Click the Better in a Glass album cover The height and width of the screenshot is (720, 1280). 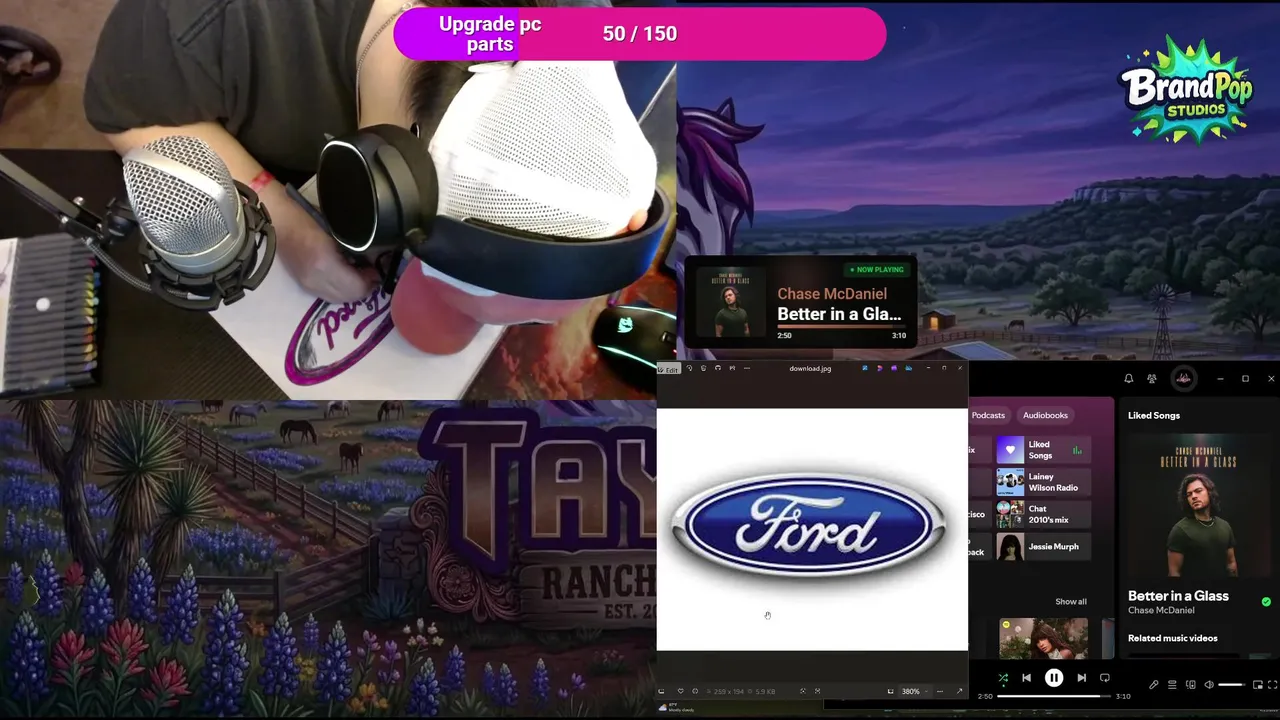tap(1199, 505)
